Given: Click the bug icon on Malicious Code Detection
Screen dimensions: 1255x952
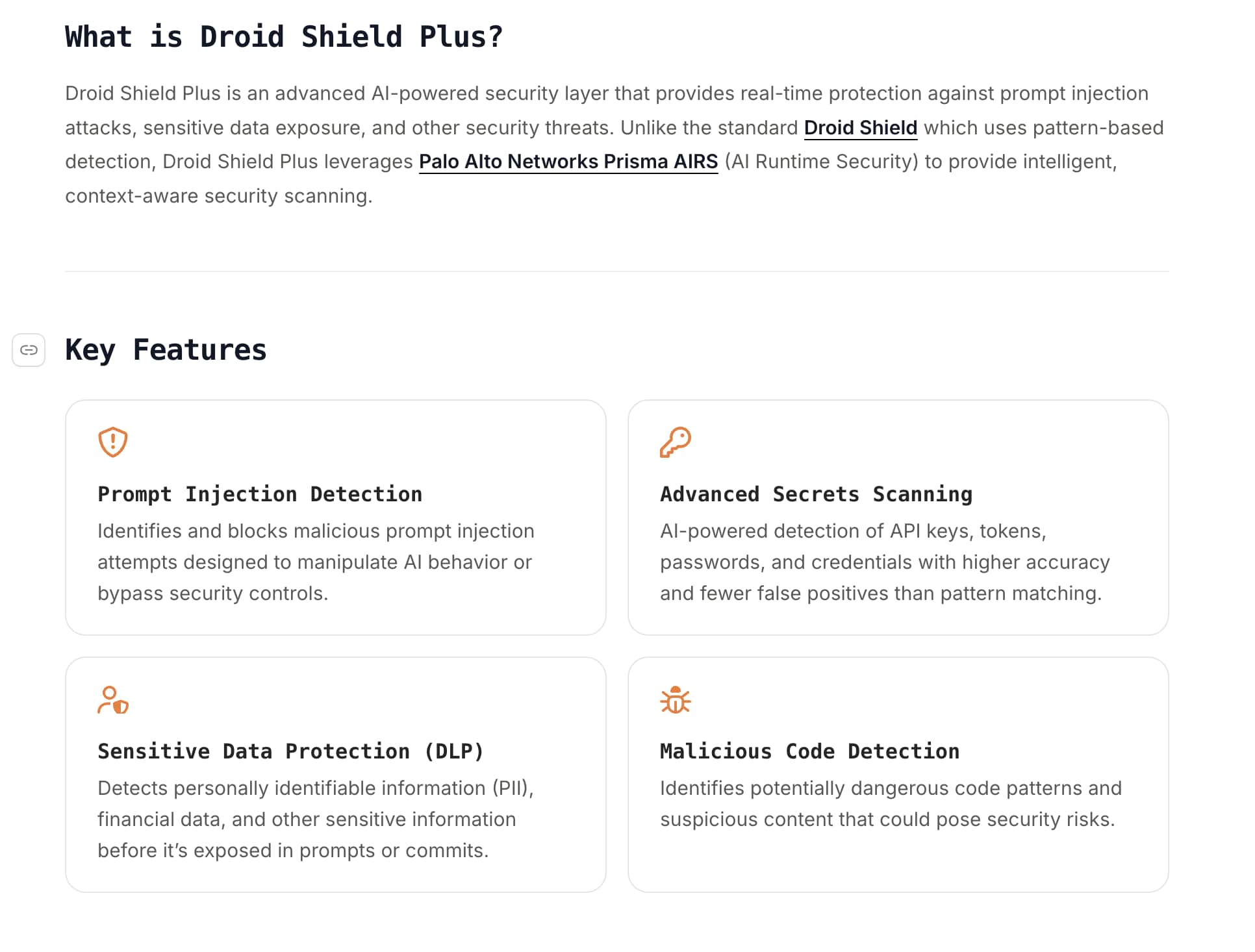Looking at the screenshot, I should point(675,700).
